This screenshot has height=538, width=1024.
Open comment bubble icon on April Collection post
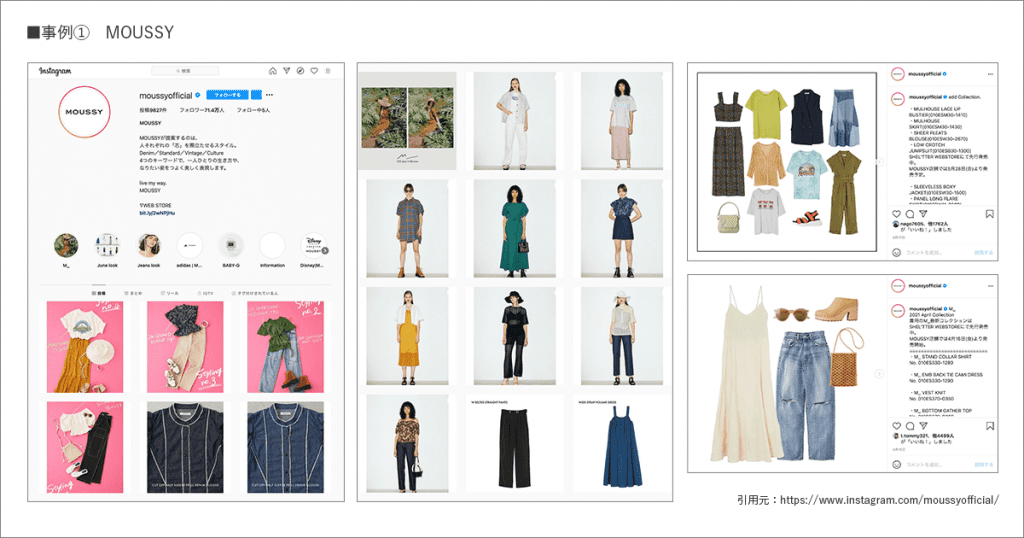[x=910, y=426]
